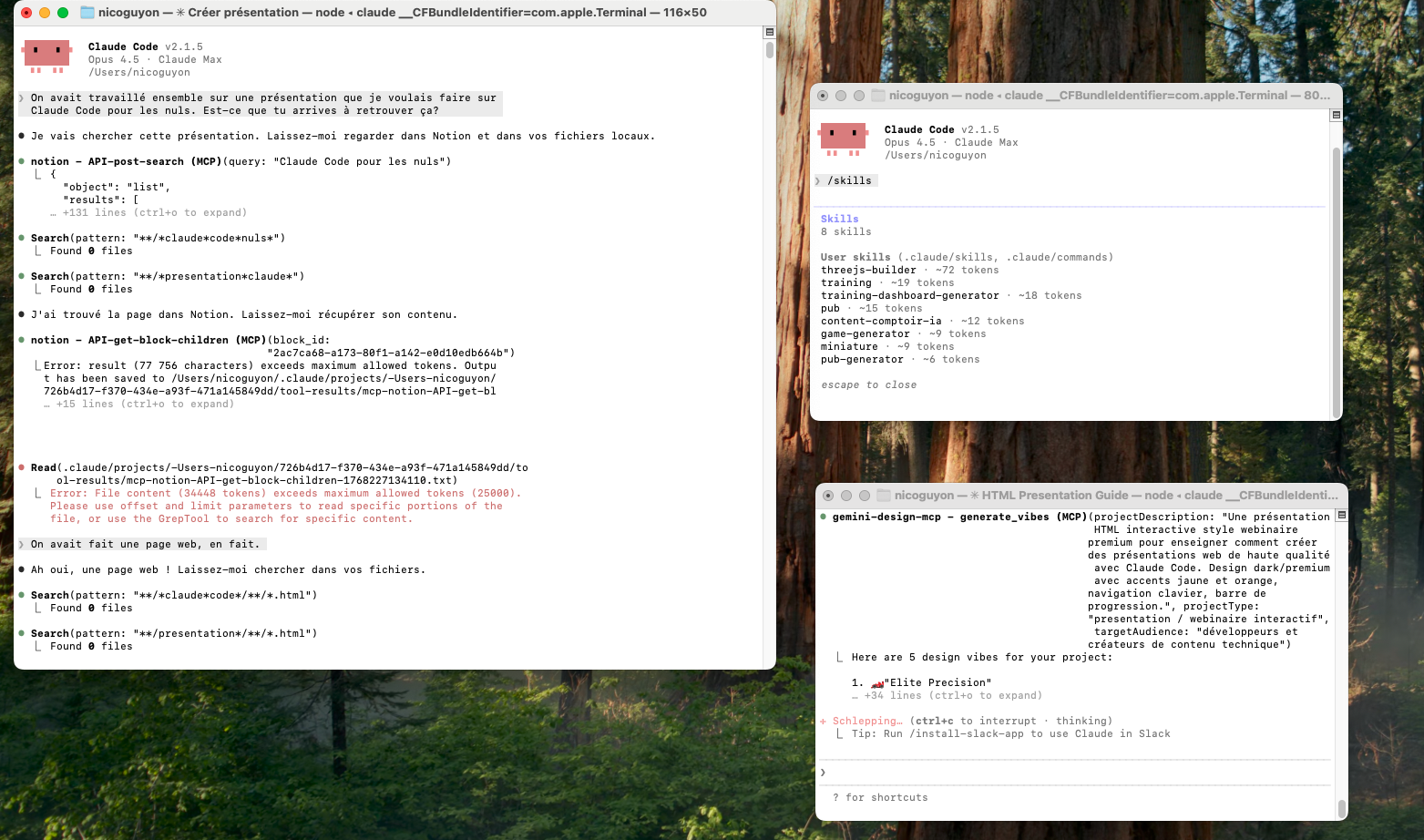
Task: Select the game-generator skill entry
Action: click(x=865, y=333)
